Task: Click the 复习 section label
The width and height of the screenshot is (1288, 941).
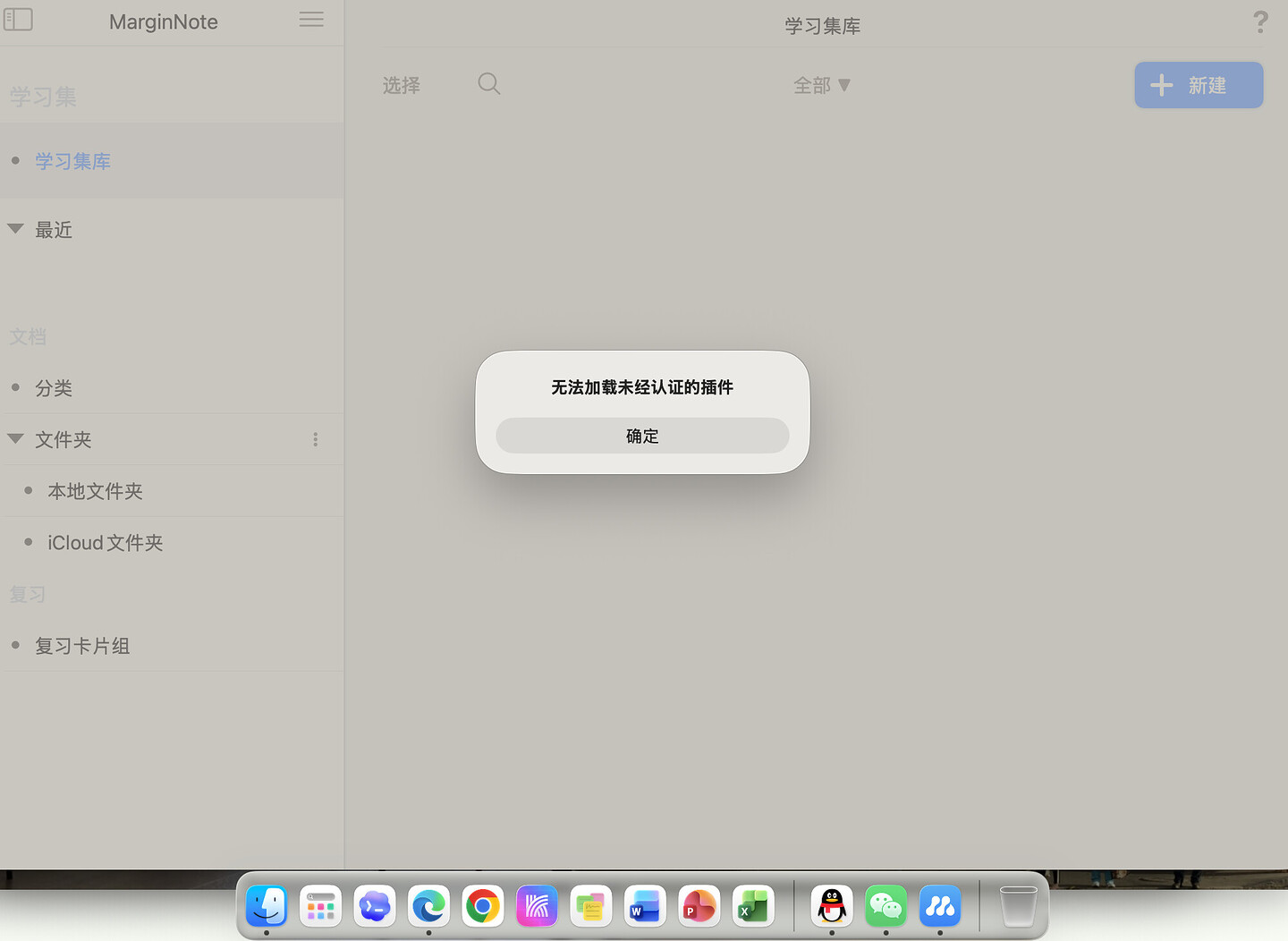Action: 28,595
